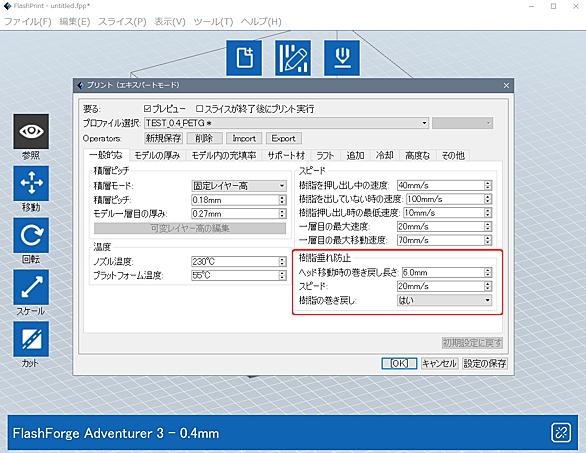This screenshot has width=586, height=453.
Task: Adjust the 積層ピッチ spinner arrows
Action: click(x=283, y=200)
